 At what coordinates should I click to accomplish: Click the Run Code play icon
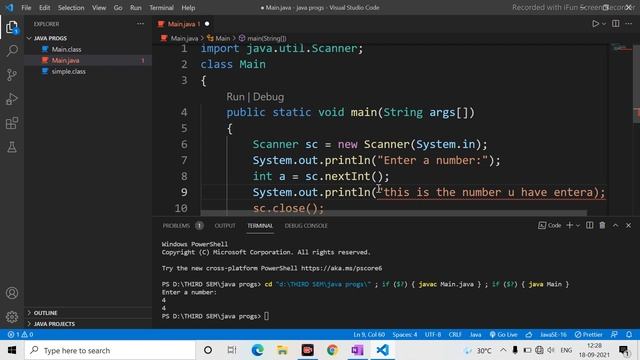596,24
